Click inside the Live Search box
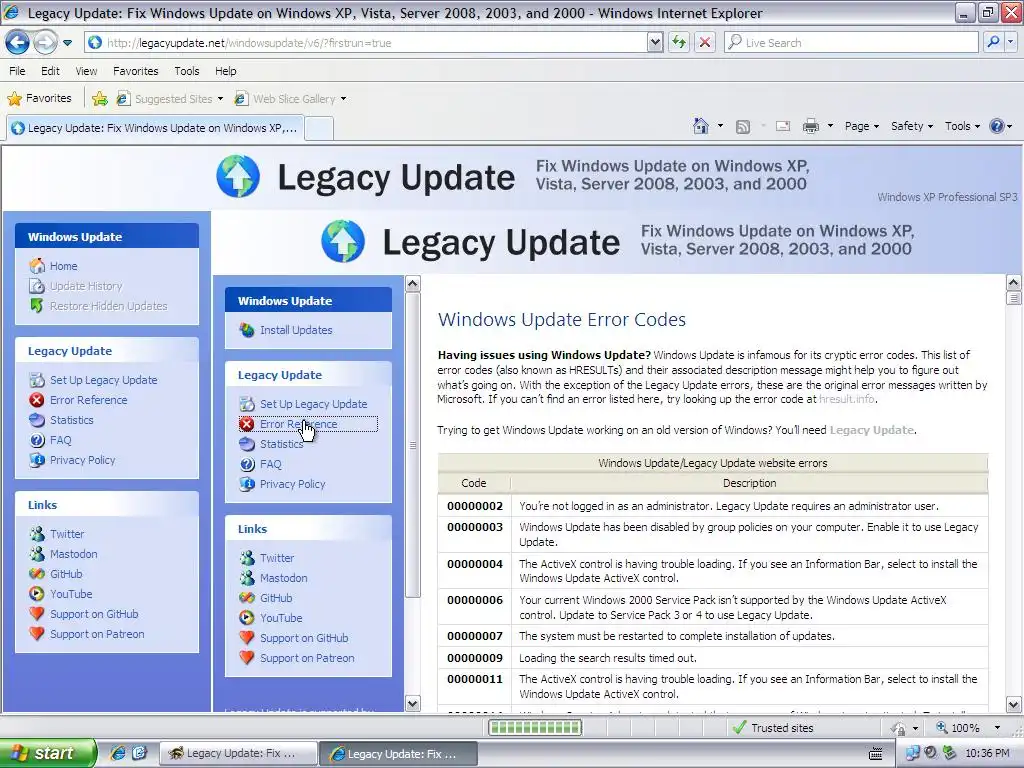Screen dimensions: 1024x768 click(851, 42)
